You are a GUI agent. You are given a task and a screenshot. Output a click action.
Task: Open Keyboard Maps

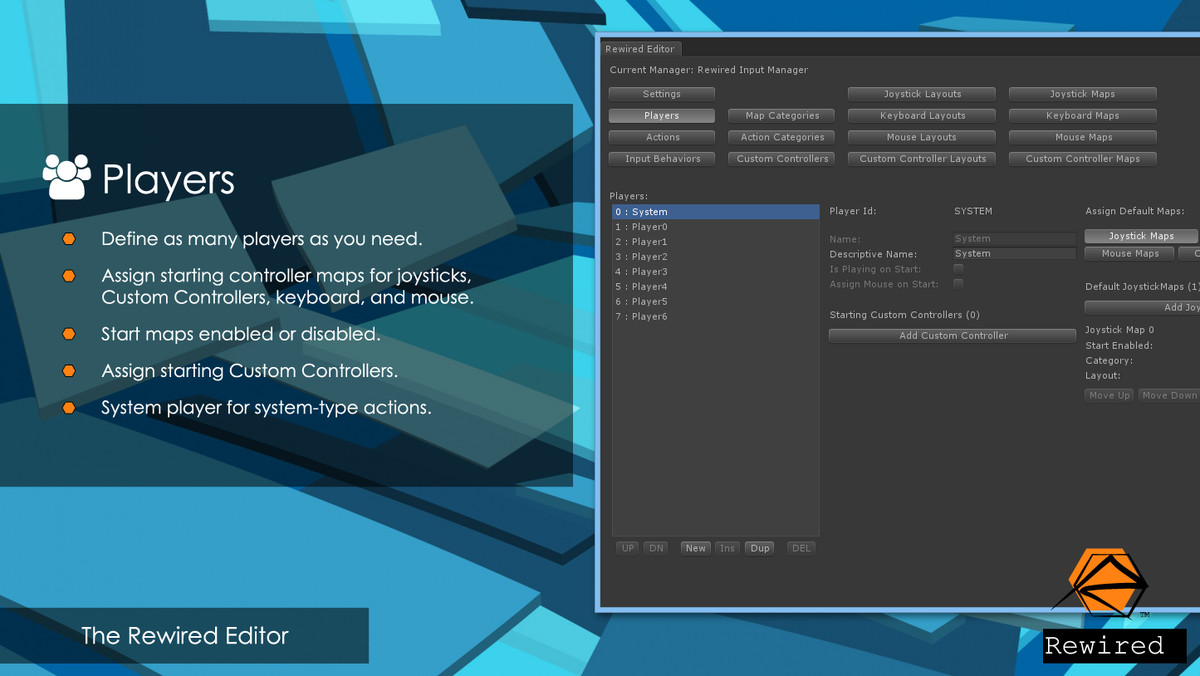click(x=1082, y=116)
